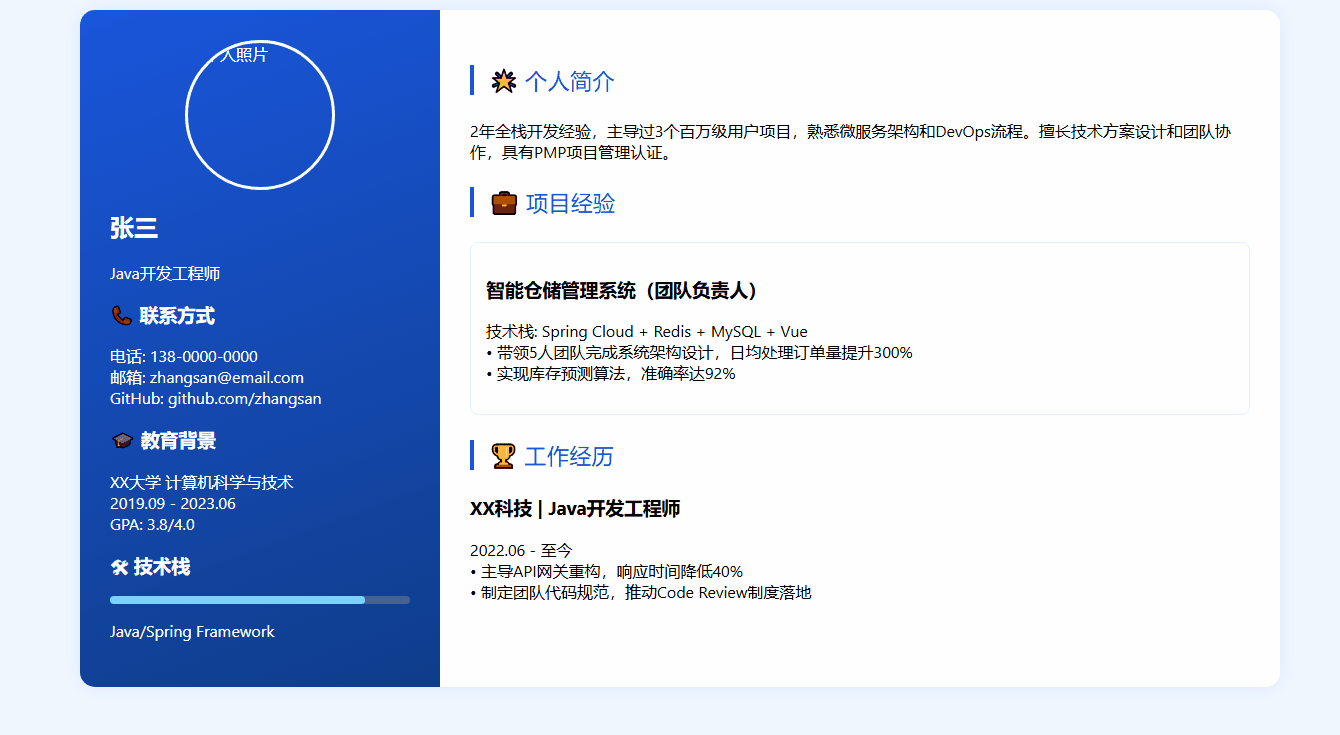1340x735 pixels.
Task: Click the bullet about Code Review制度落地
Action: [x=641, y=593]
